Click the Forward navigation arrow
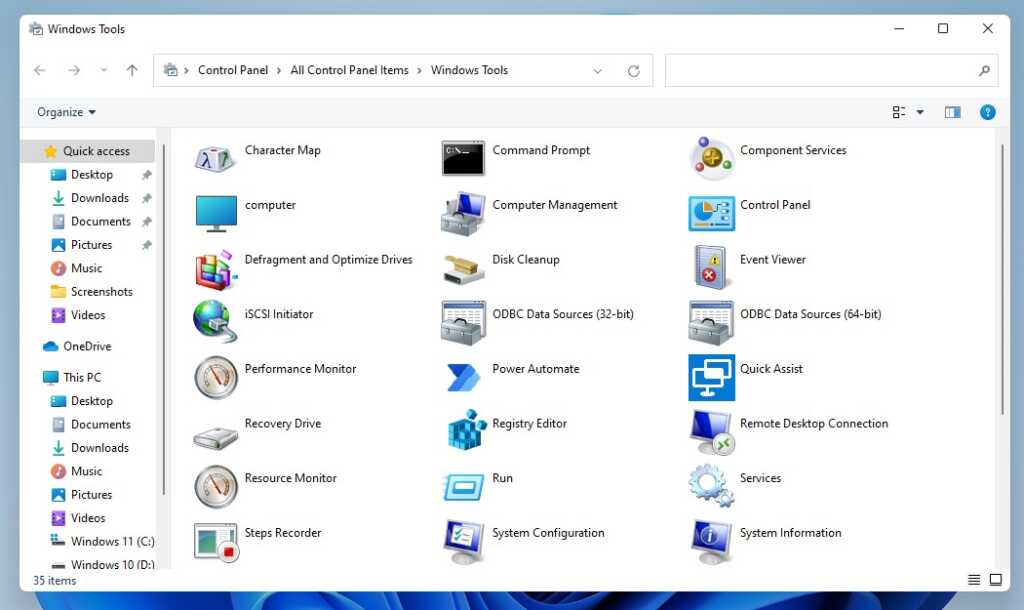The height and width of the screenshot is (610, 1024). coord(74,70)
